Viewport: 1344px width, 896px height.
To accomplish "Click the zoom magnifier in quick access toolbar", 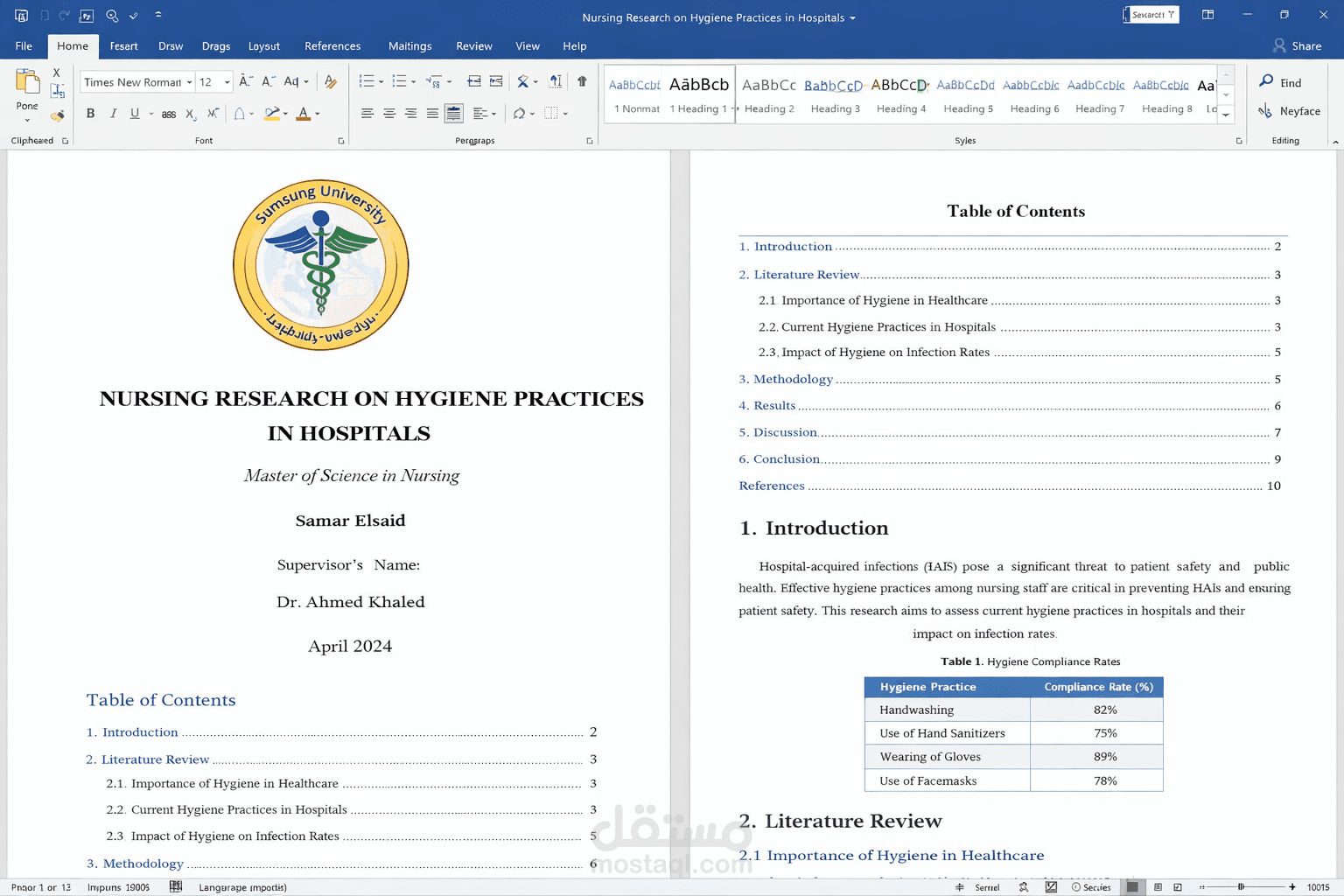I will pyautogui.click(x=112, y=16).
